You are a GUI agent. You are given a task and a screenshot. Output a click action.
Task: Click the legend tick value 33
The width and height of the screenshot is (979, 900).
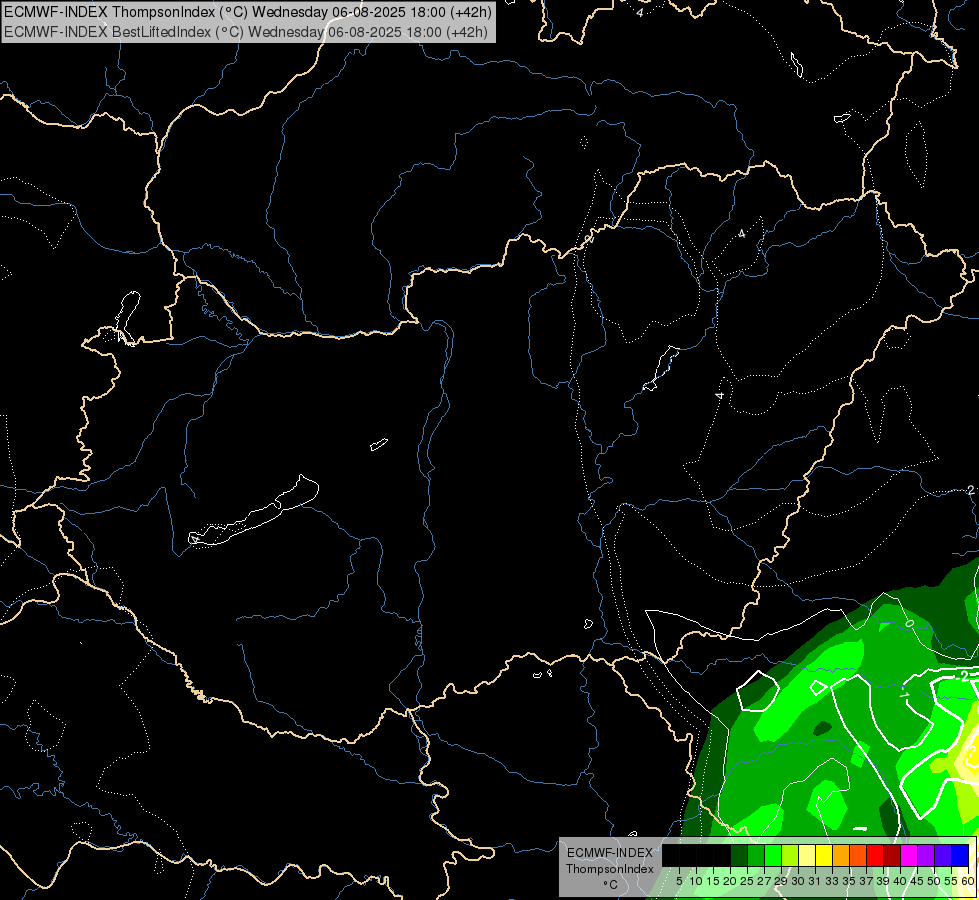[x=832, y=881]
